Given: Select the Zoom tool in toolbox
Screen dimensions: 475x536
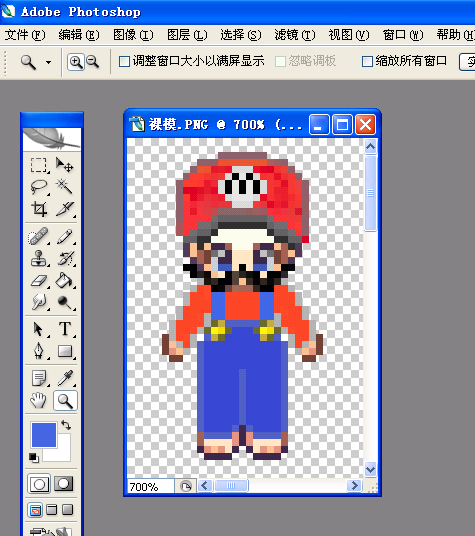Looking at the screenshot, I should (65, 400).
